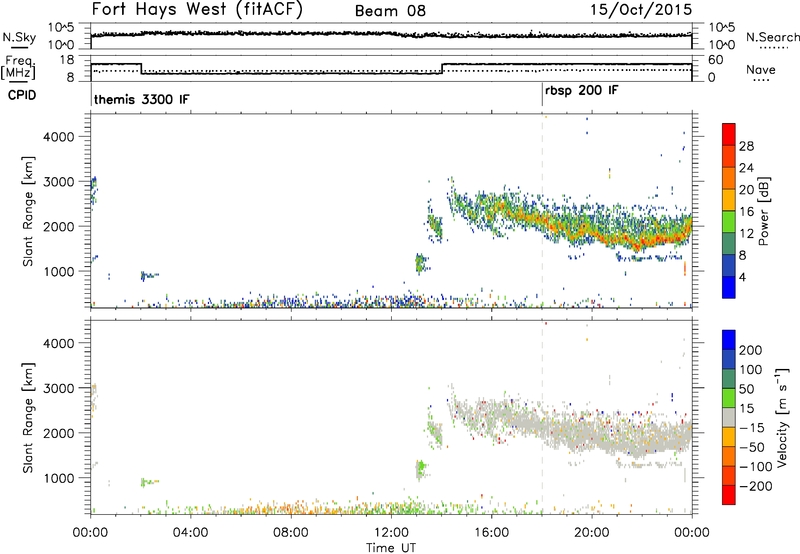Click the '-50' Velocity scale value
Image resolution: width=800 pixels, height=554 pixels.
coord(752,447)
